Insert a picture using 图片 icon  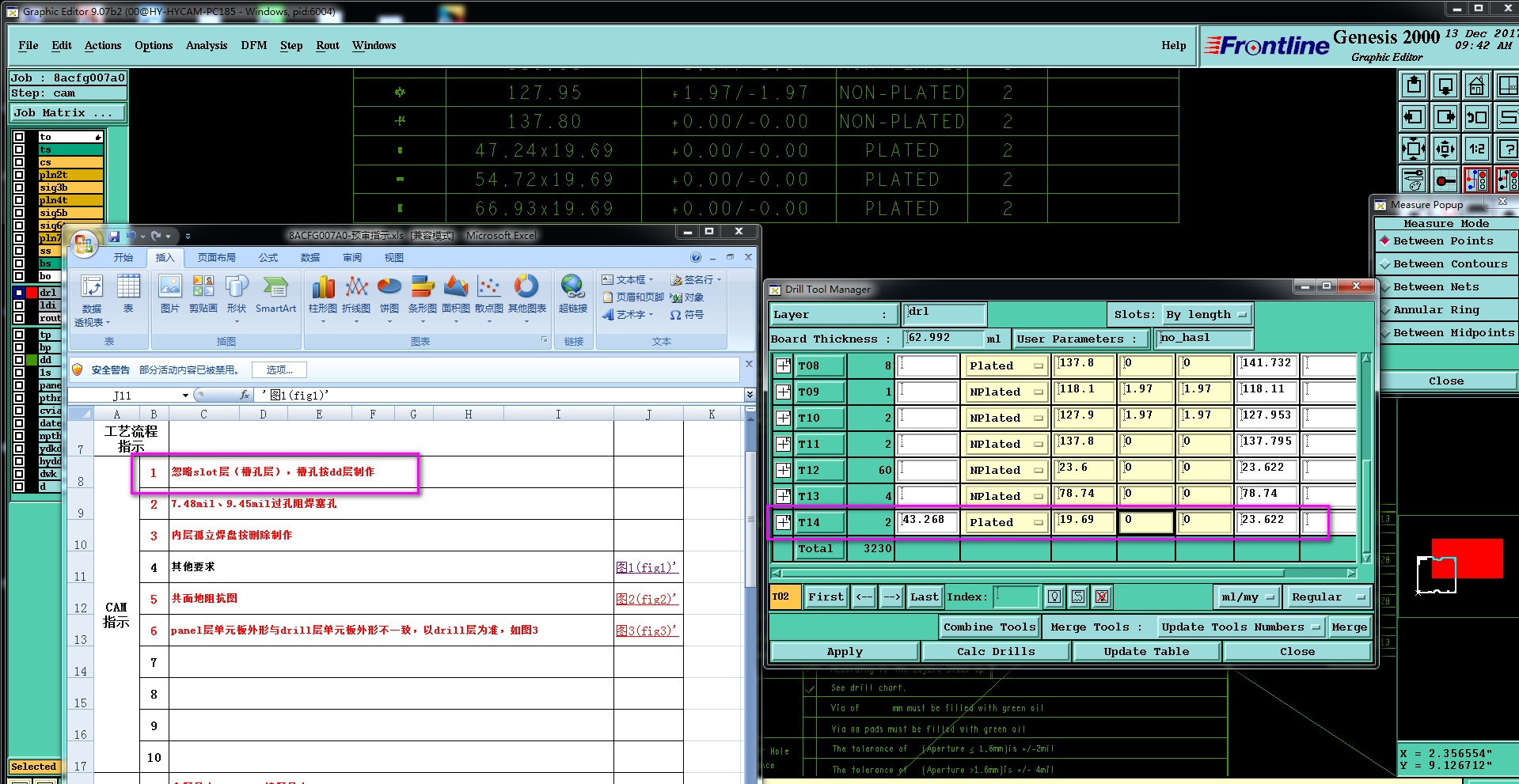(x=169, y=294)
